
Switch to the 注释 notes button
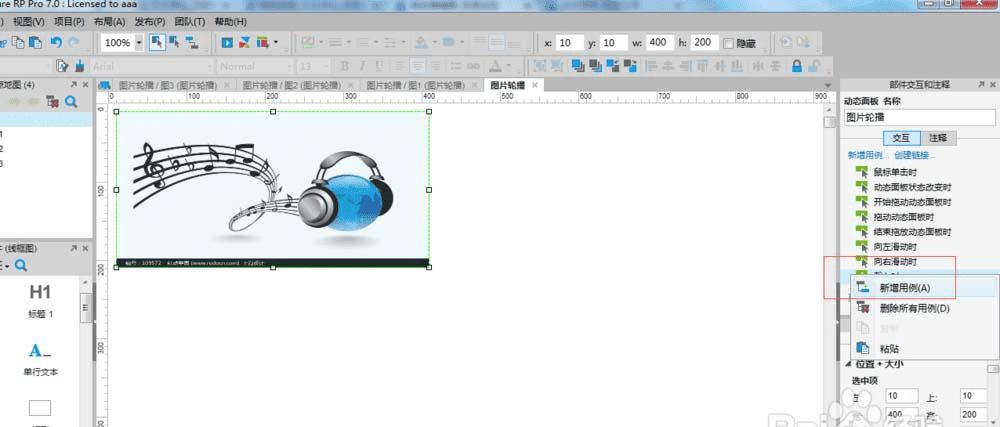pos(938,137)
